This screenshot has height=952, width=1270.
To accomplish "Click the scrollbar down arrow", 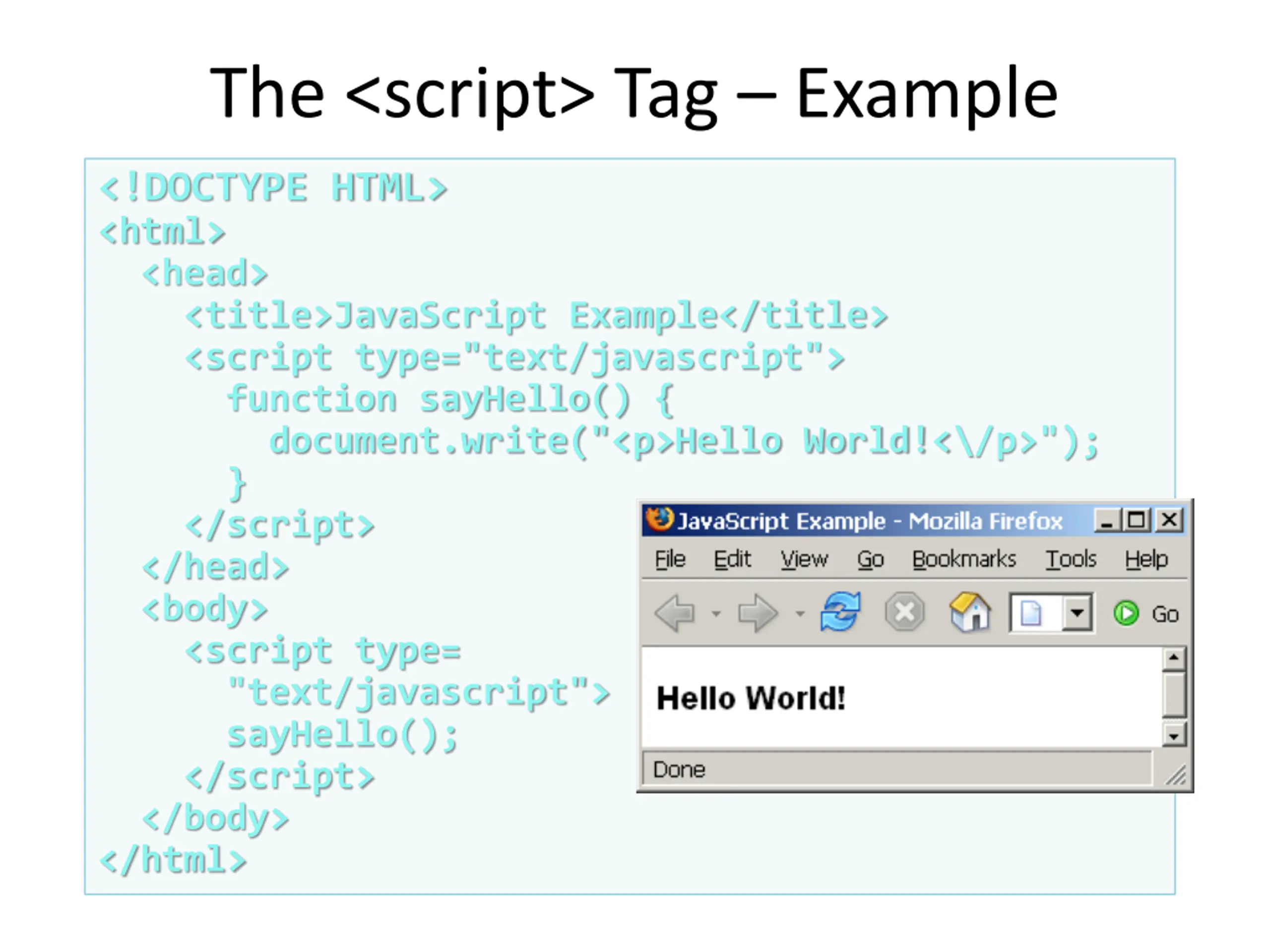I will [1174, 735].
